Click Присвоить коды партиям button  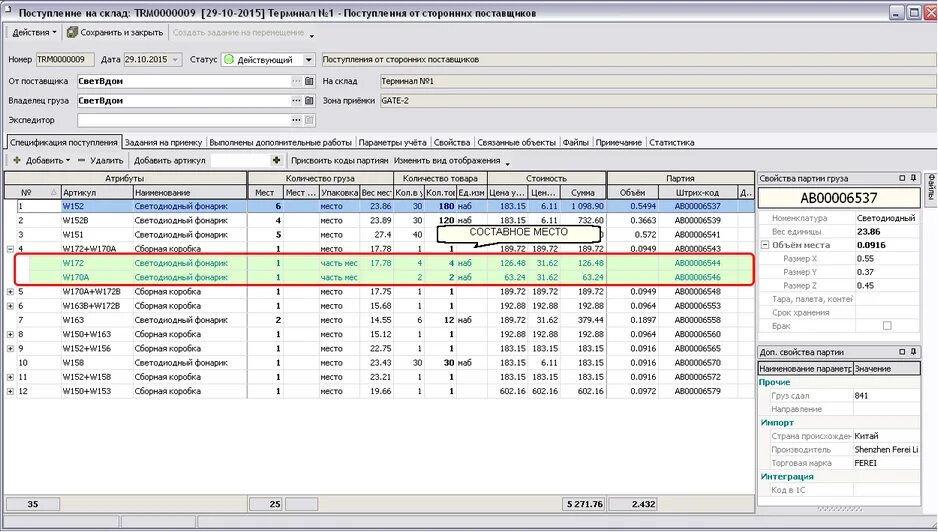[x=339, y=160]
